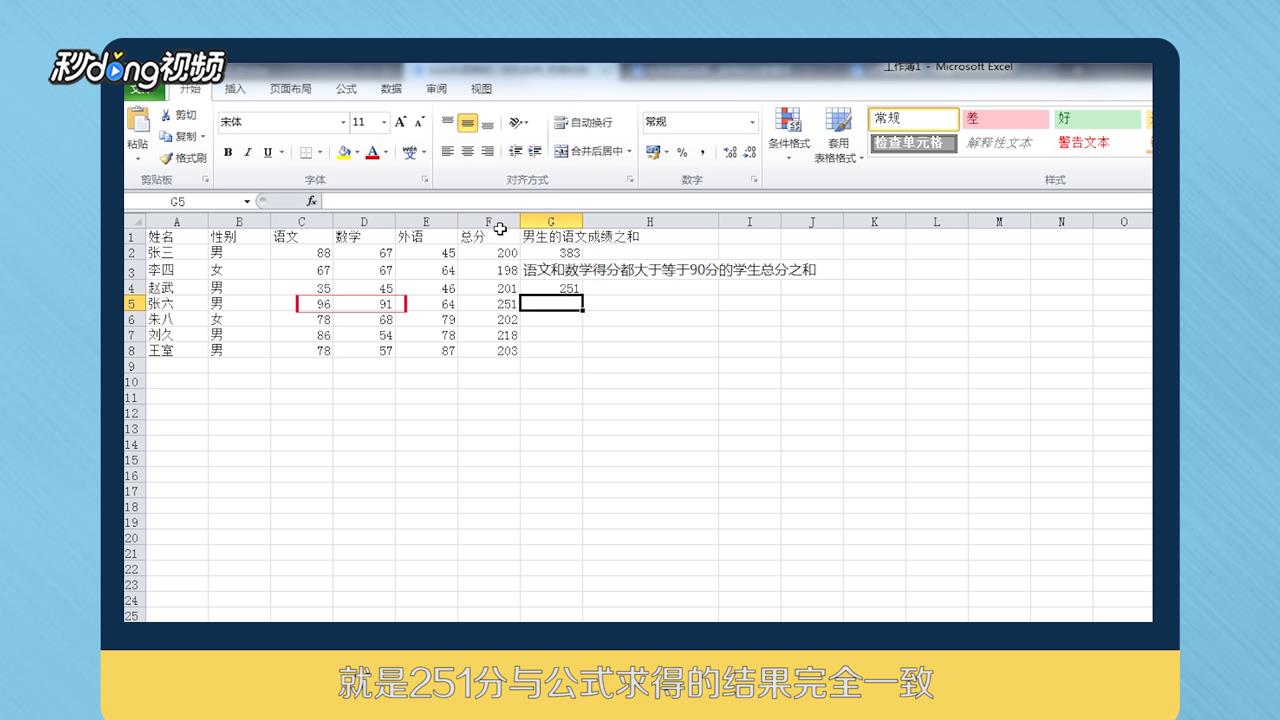
Task: Open the number format dropdown (常规)
Action: 753,122
